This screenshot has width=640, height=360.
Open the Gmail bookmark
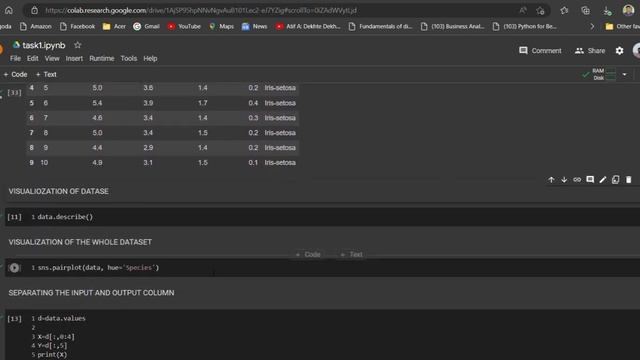click(x=147, y=27)
